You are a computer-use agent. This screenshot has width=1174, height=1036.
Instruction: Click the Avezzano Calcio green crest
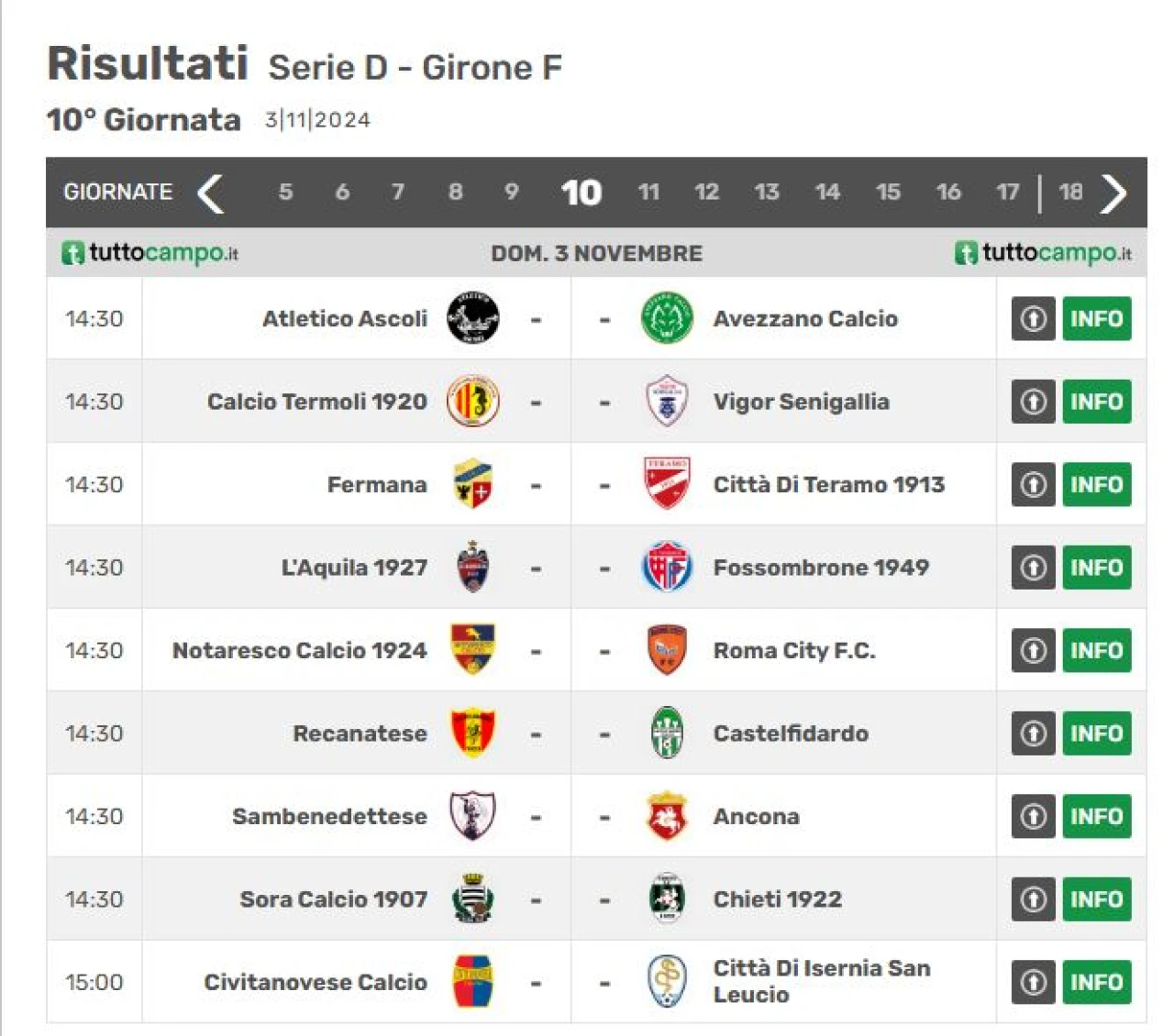(x=667, y=318)
